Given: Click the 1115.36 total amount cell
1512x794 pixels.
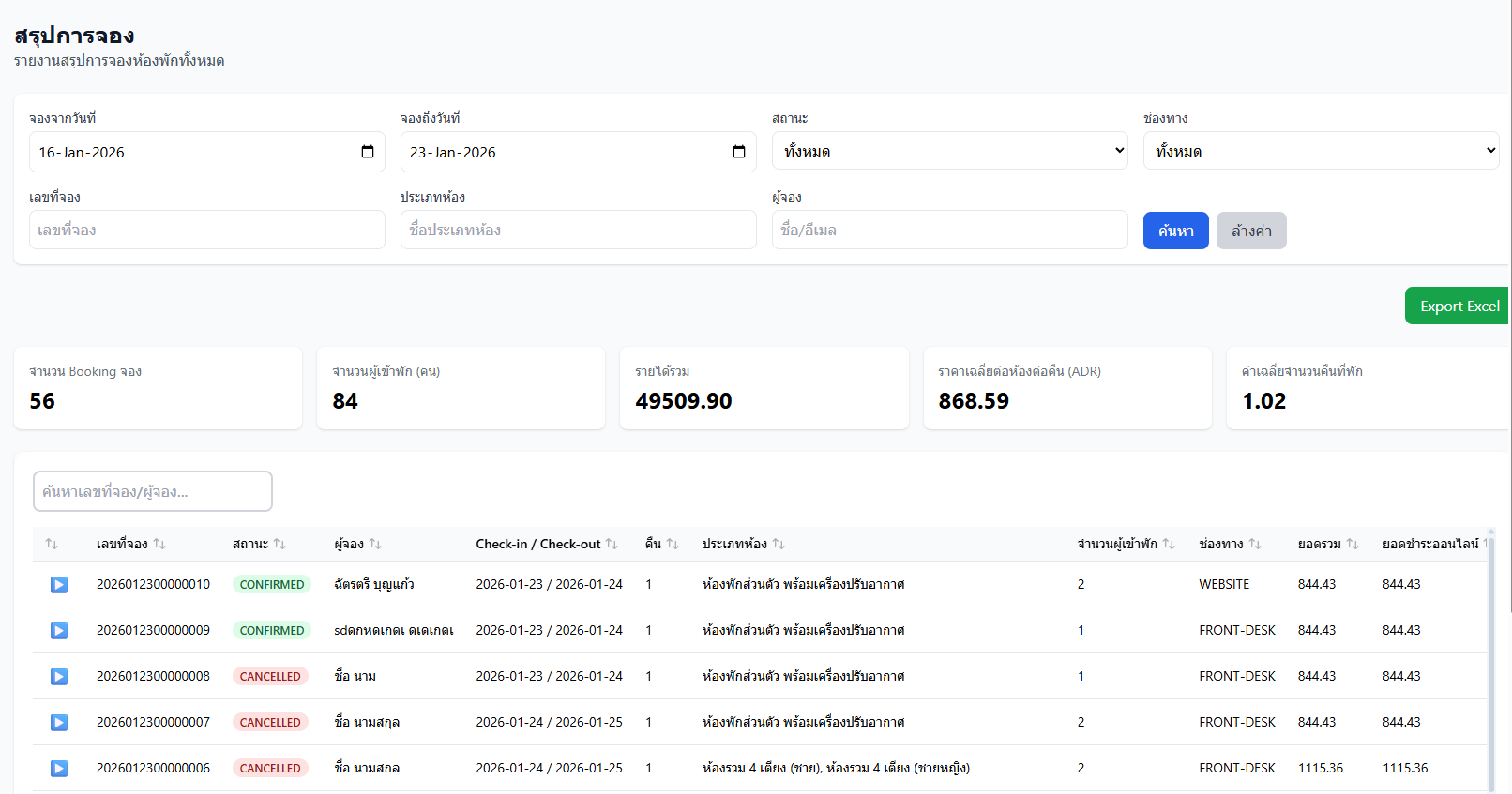Looking at the screenshot, I should [x=1321, y=768].
